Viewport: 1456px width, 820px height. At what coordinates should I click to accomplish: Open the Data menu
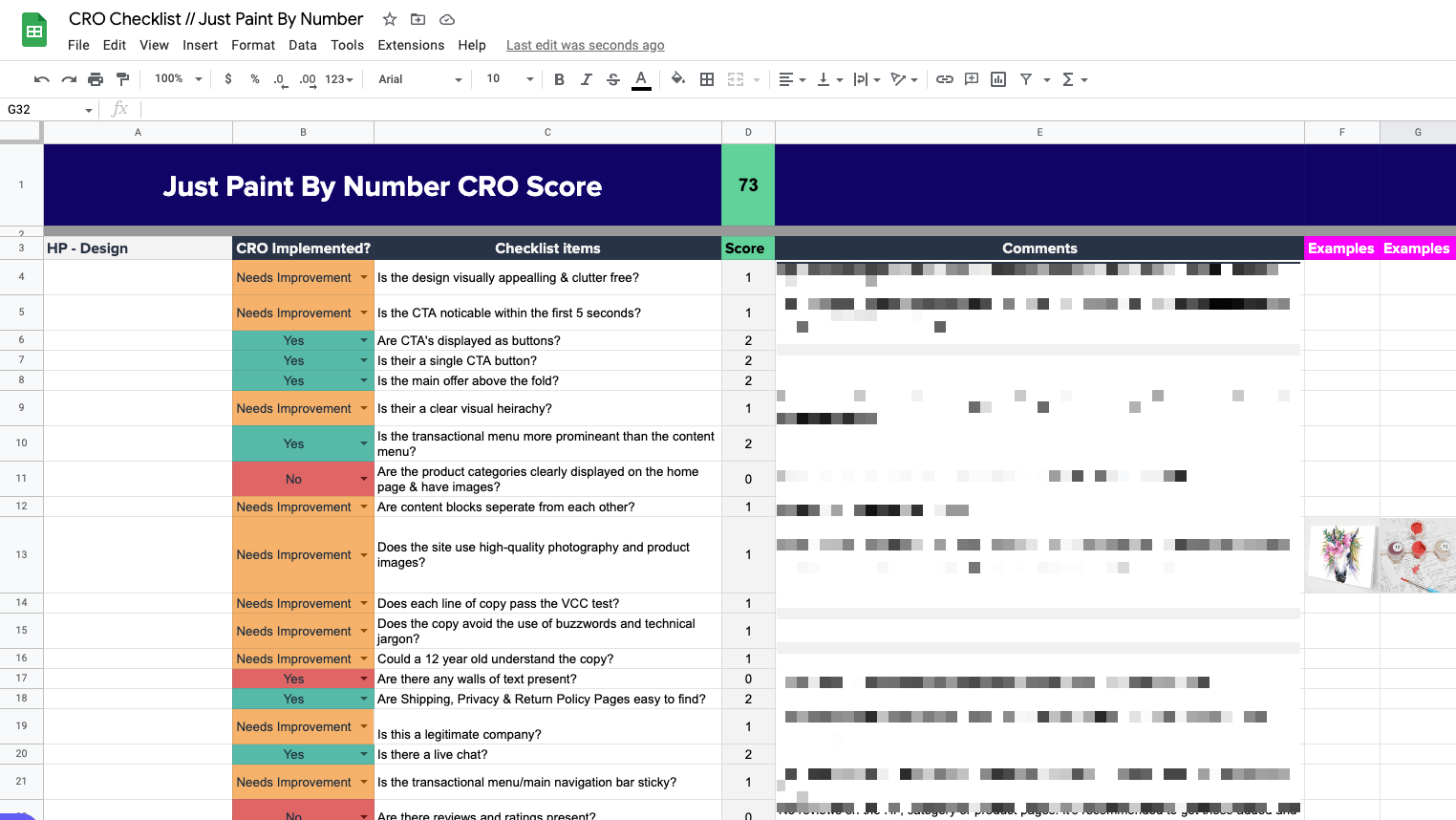tap(303, 45)
